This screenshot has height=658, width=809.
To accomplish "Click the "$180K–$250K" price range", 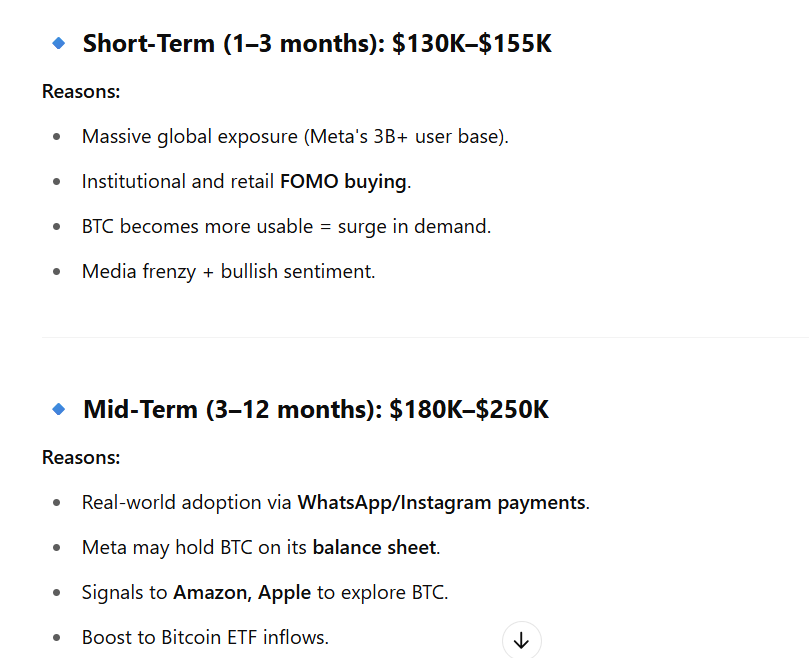I will coord(469,410).
